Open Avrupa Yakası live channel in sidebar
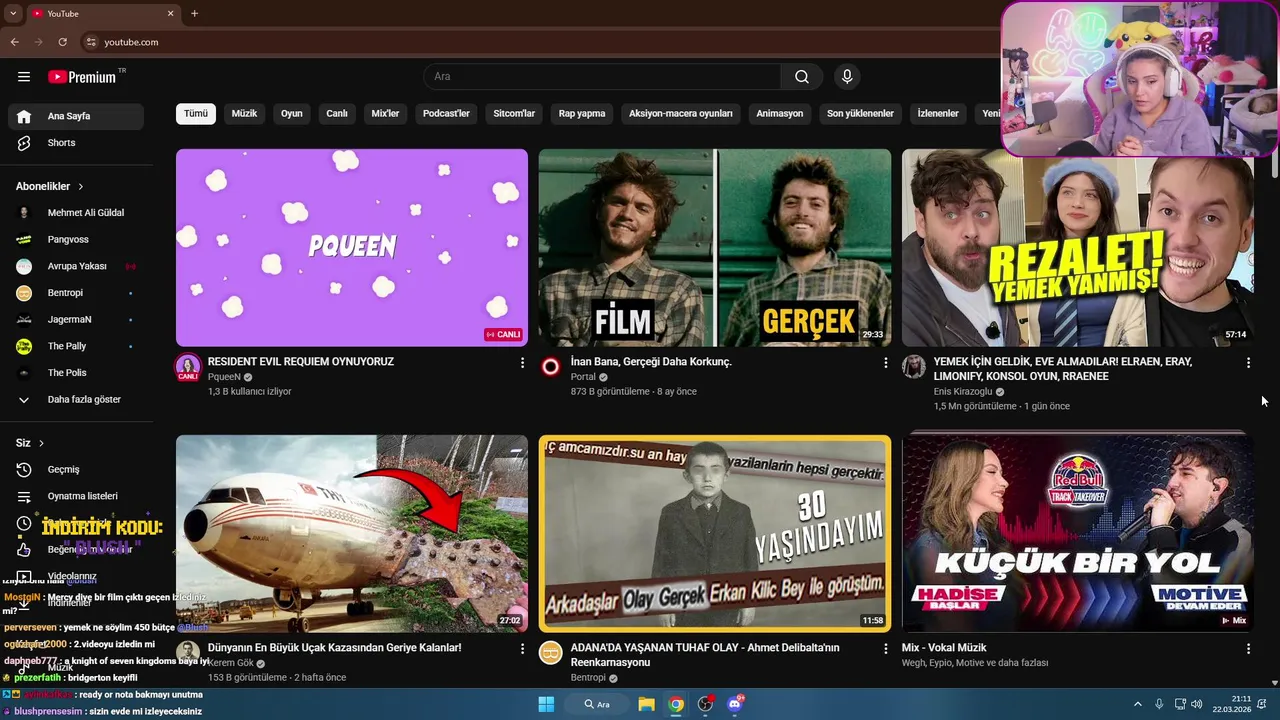Viewport: 1280px width, 720px height. 76,266
